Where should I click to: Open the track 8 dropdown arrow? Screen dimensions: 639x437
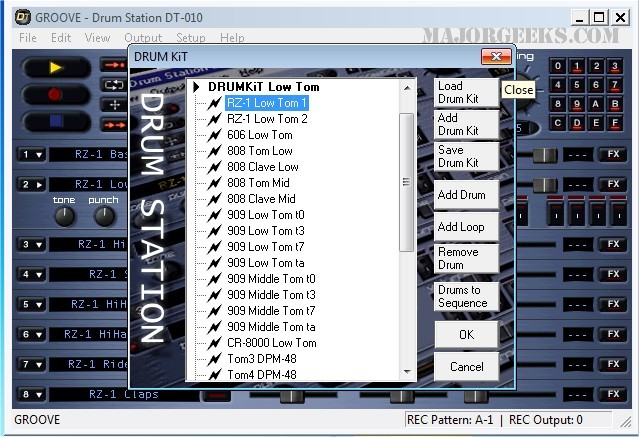tap(39, 395)
